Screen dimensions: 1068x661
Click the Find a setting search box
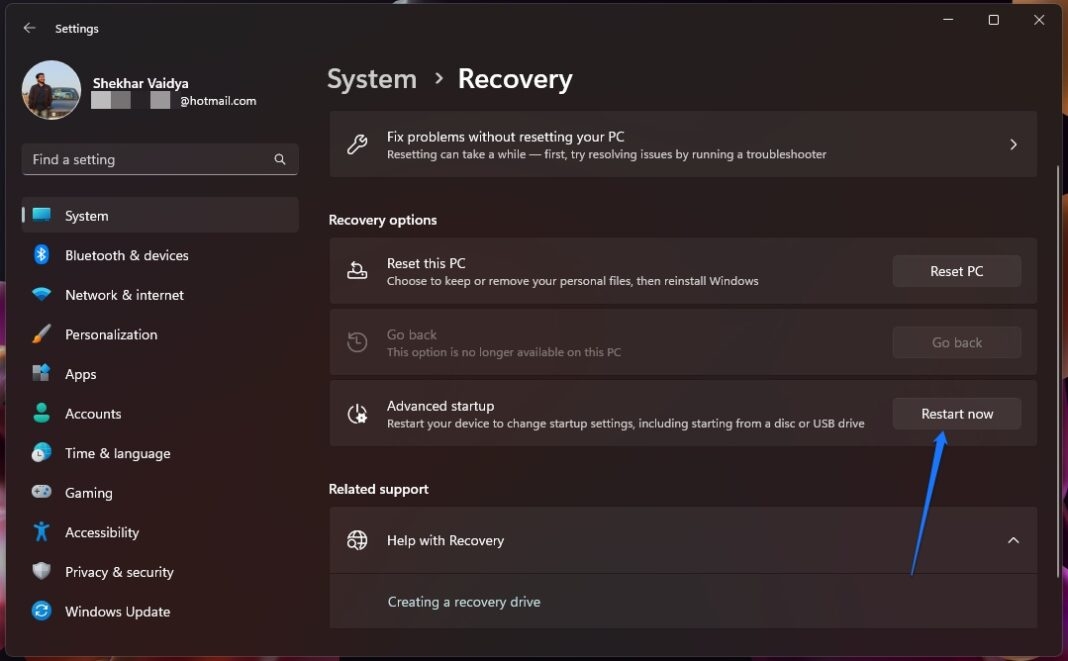[x=159, y=159]
